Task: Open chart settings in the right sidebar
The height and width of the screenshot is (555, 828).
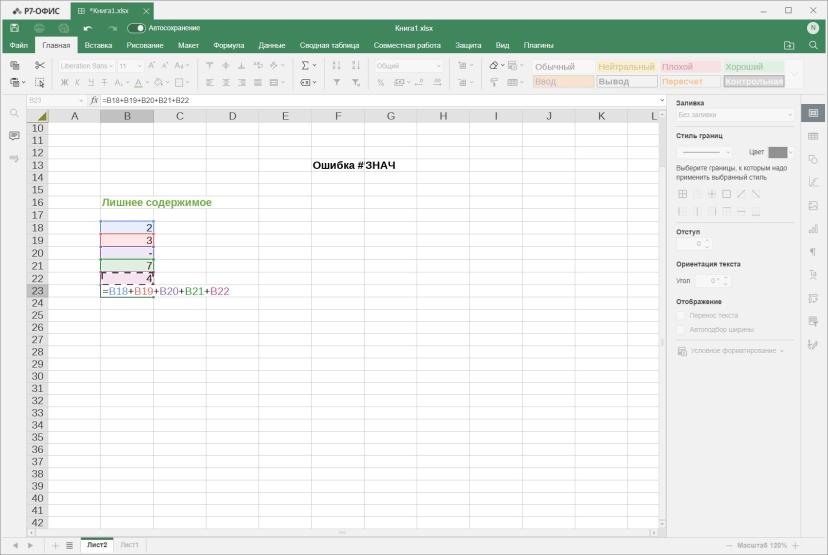Action: point(813,229)
